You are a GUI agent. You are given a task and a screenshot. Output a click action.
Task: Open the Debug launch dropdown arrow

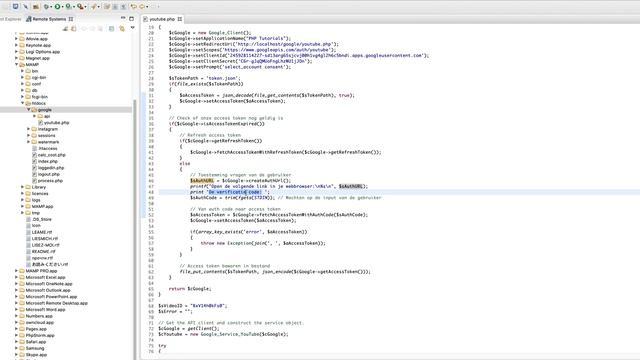tap(51, 7)
